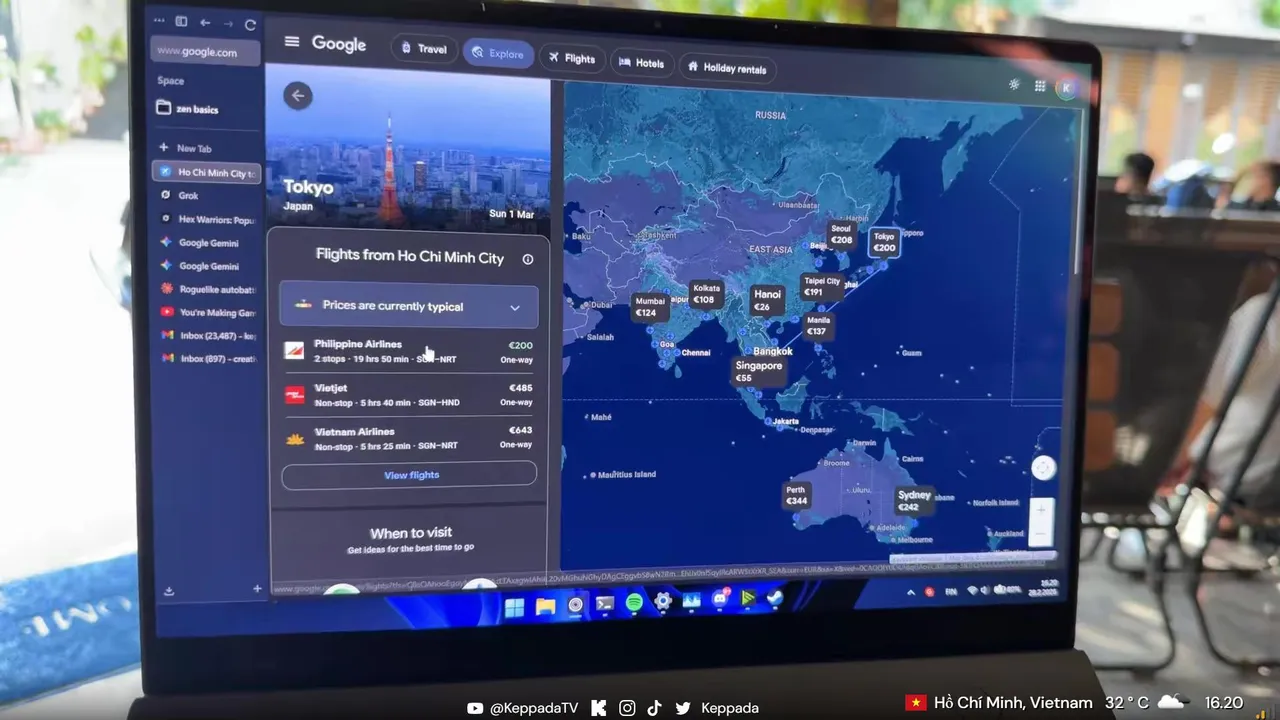The width and height of the screenshot is (1280, 720).
Task: Click the Tokyo €200 map marker
Action: click(x=884, y=243)
